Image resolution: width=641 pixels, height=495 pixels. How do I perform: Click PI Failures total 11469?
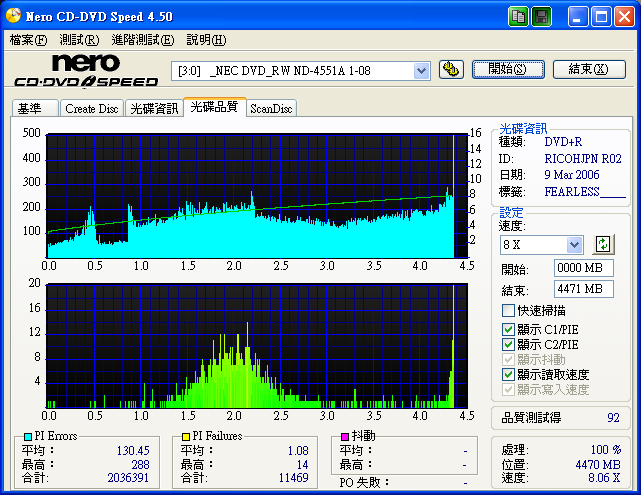tap(294, 478)
